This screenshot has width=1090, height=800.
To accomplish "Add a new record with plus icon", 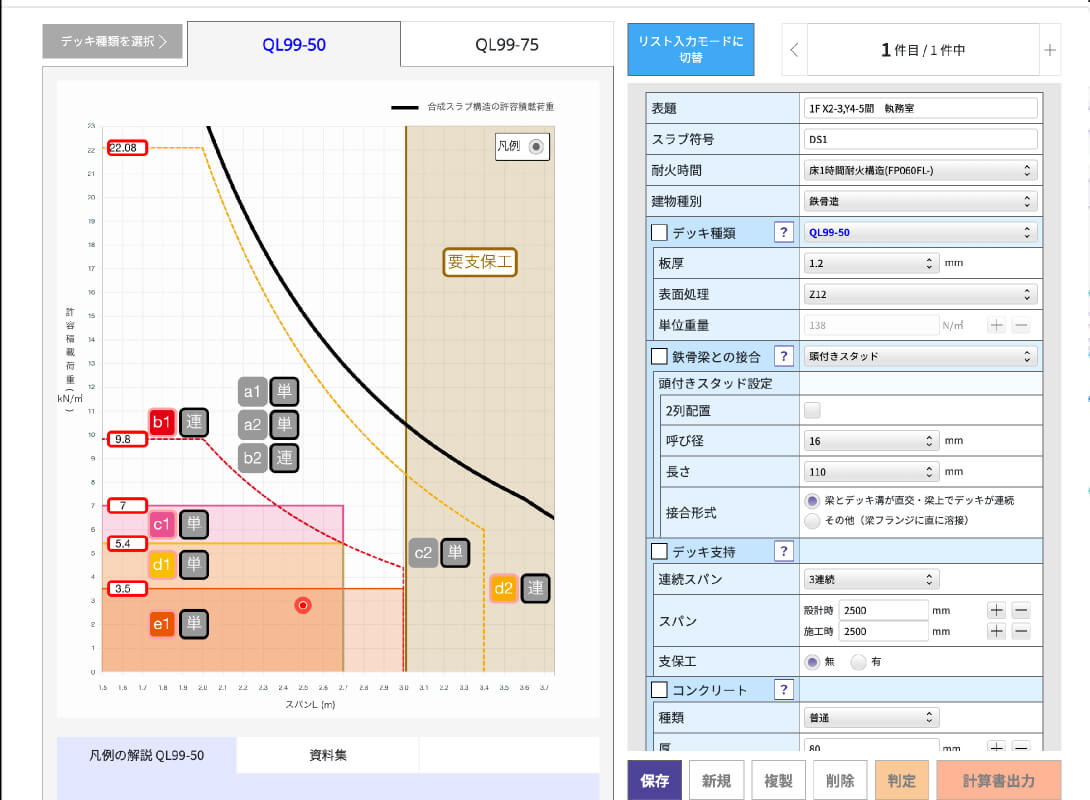I will click(x=1049, y=50).
